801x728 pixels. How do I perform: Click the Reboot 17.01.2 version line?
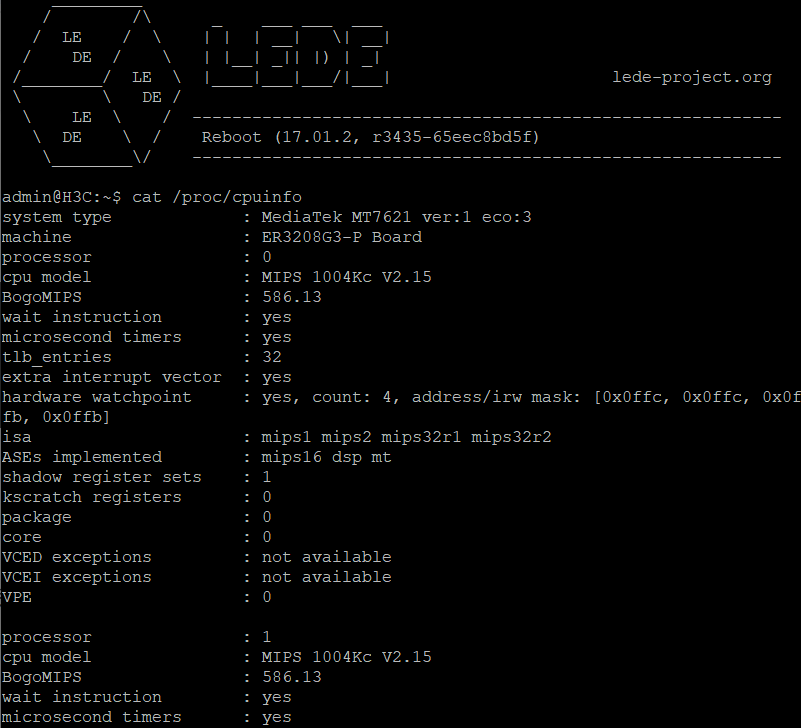(370, 137)
